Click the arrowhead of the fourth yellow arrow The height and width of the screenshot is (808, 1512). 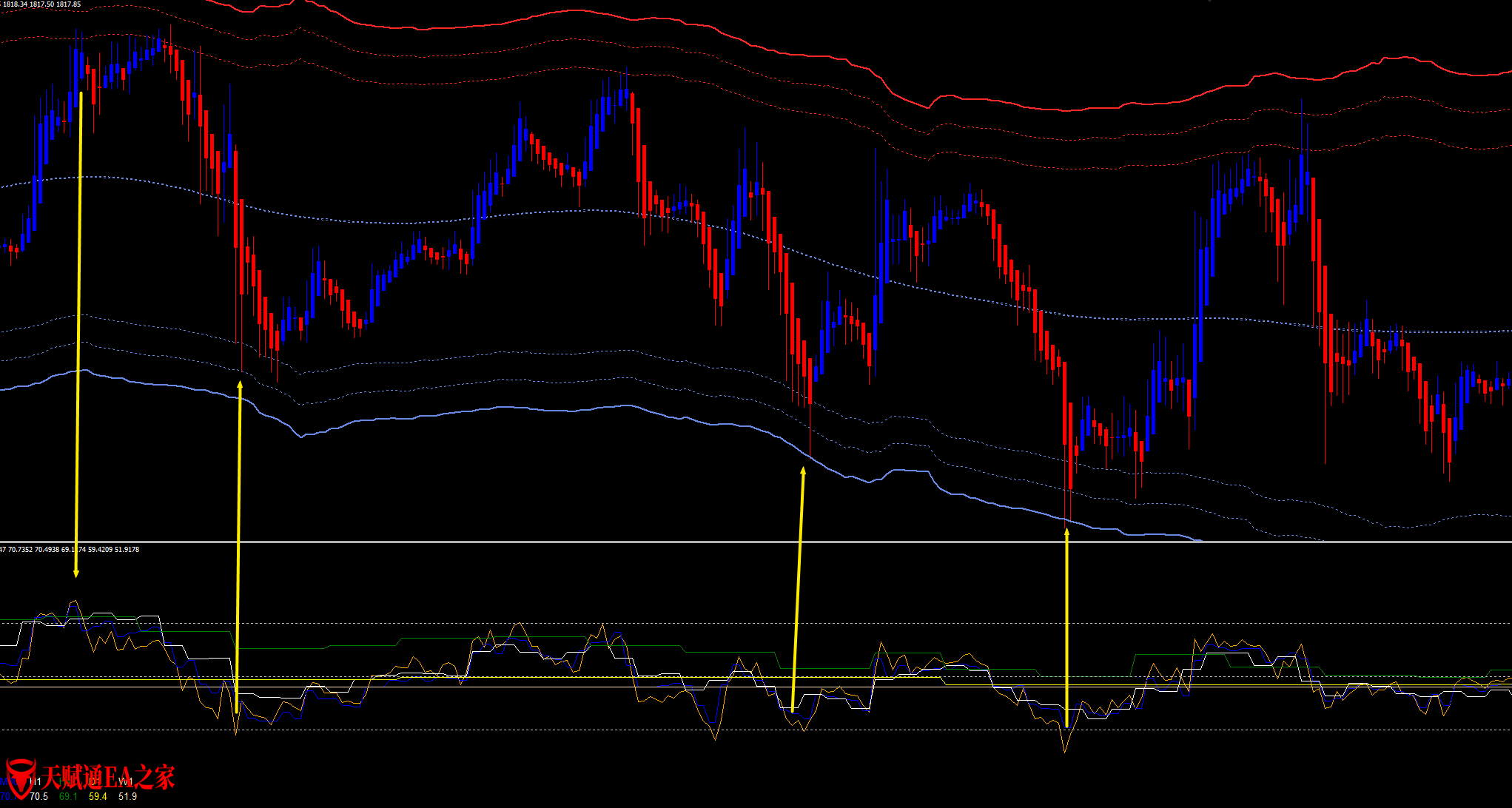tap(1066, 531)
